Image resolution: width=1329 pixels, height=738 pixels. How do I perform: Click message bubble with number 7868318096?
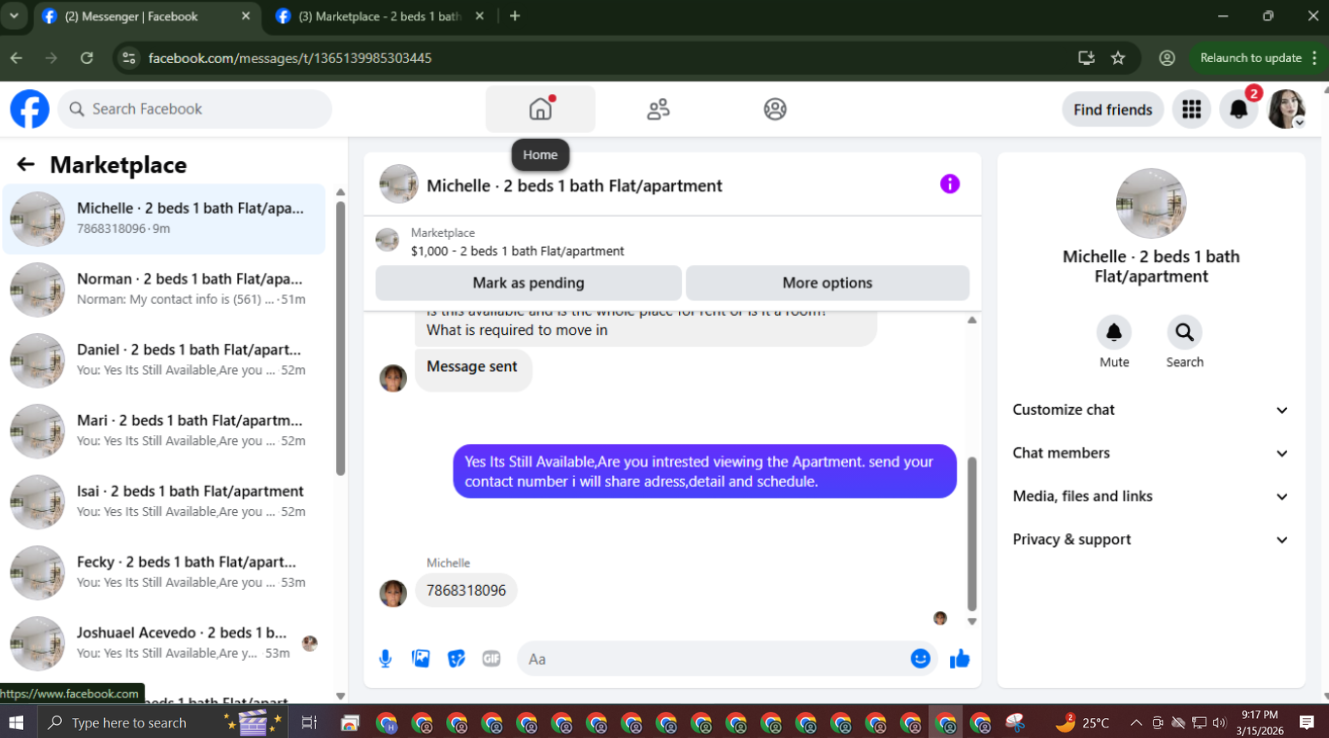click(x=466, y=590)
